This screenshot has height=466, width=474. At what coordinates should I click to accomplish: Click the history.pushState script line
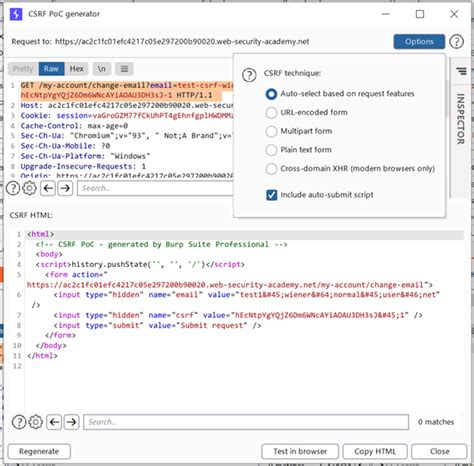[140, 265]
